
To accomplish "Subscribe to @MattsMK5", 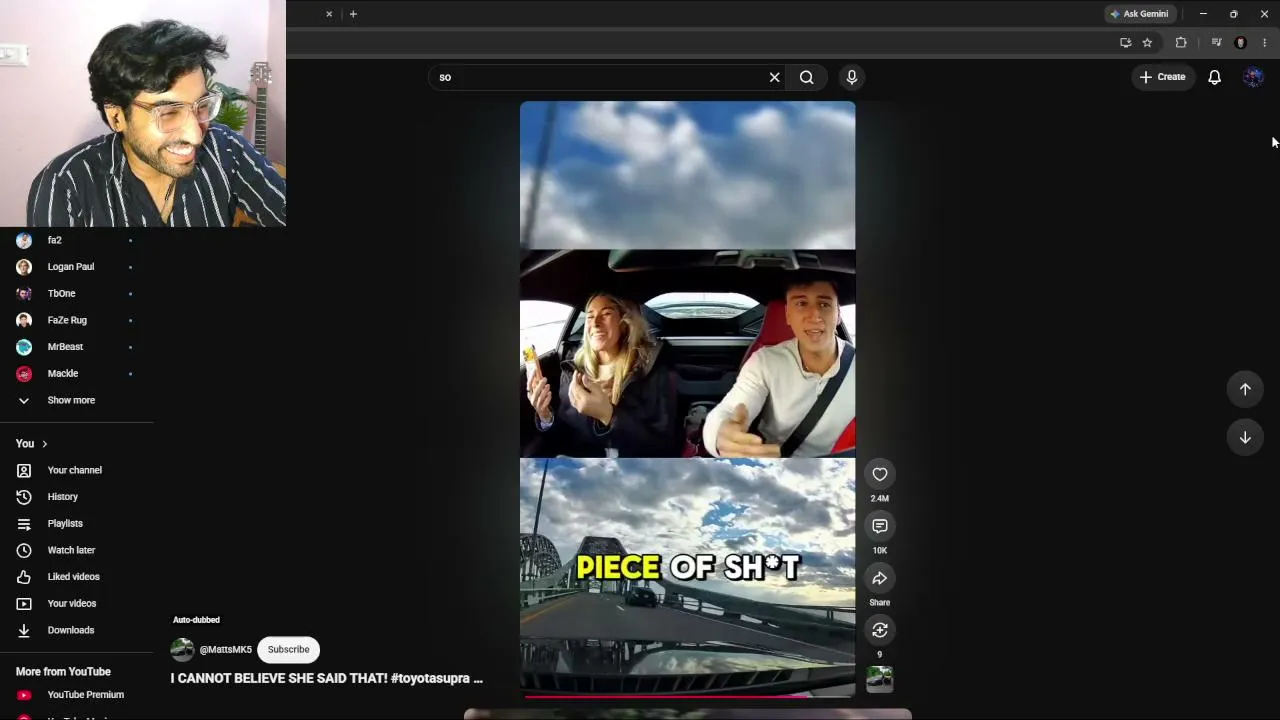I will pyautogui.click(x=288, y=649).
